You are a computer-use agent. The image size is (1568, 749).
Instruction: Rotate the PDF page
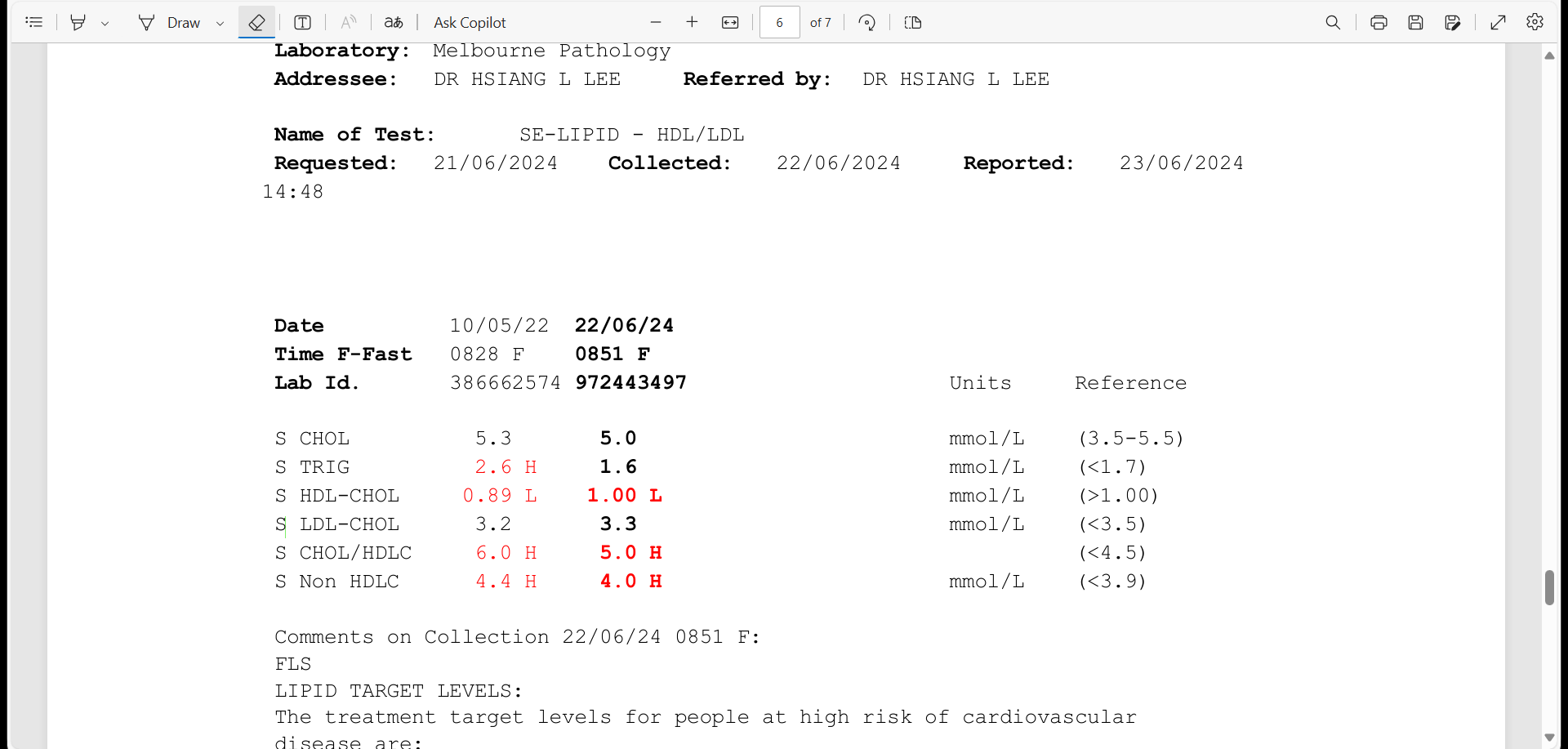[x=867, y=22]
